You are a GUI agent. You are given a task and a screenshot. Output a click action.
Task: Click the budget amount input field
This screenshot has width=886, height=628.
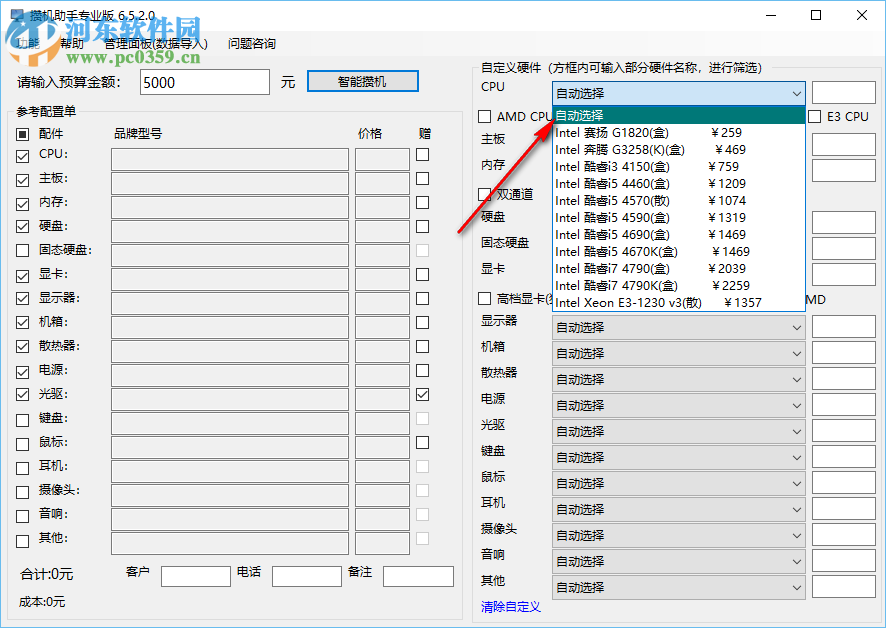click(x=204, y=82)
